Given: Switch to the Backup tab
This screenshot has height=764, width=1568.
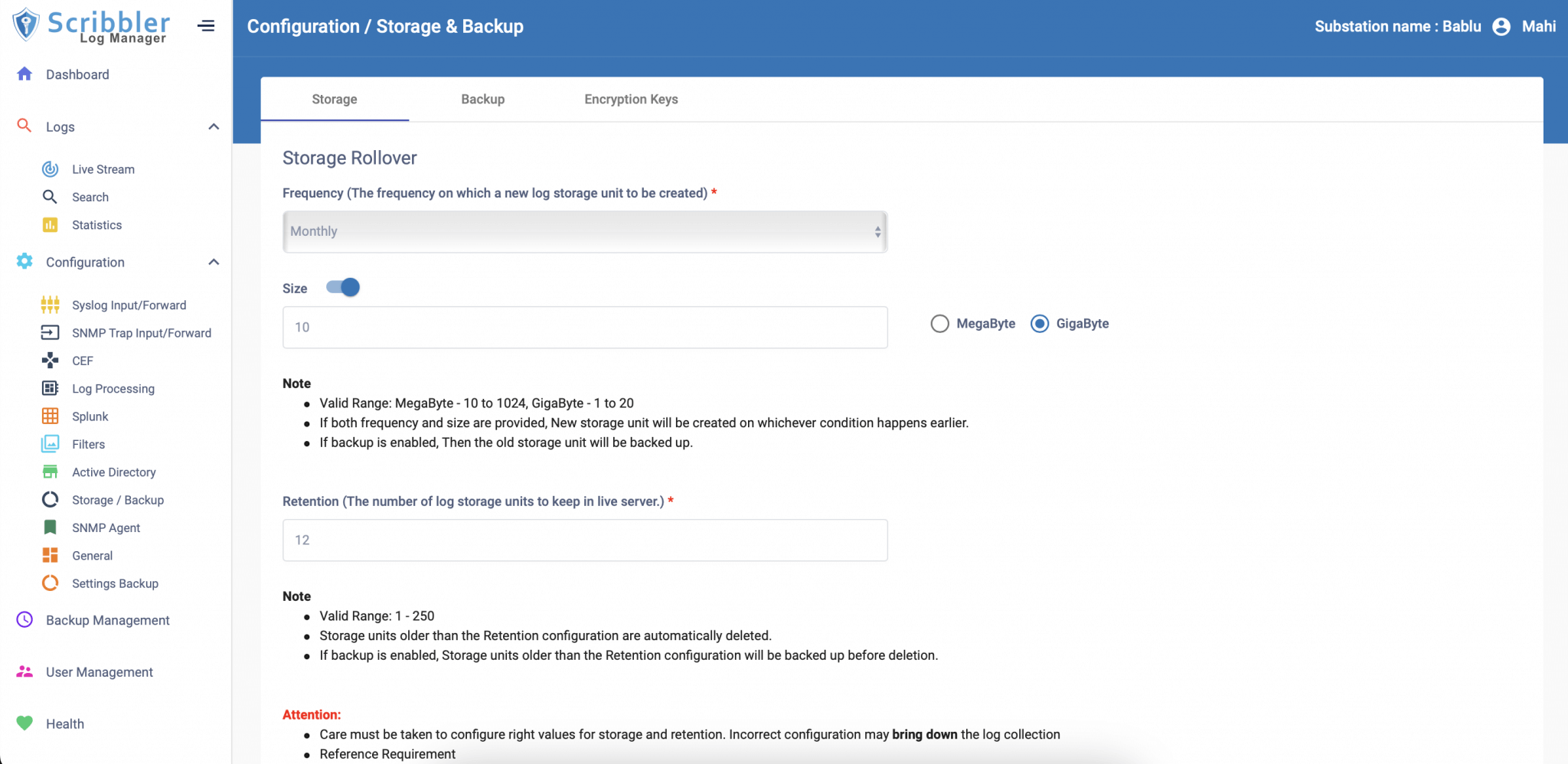Looking at the screenshot, I should tap(482, 100).
